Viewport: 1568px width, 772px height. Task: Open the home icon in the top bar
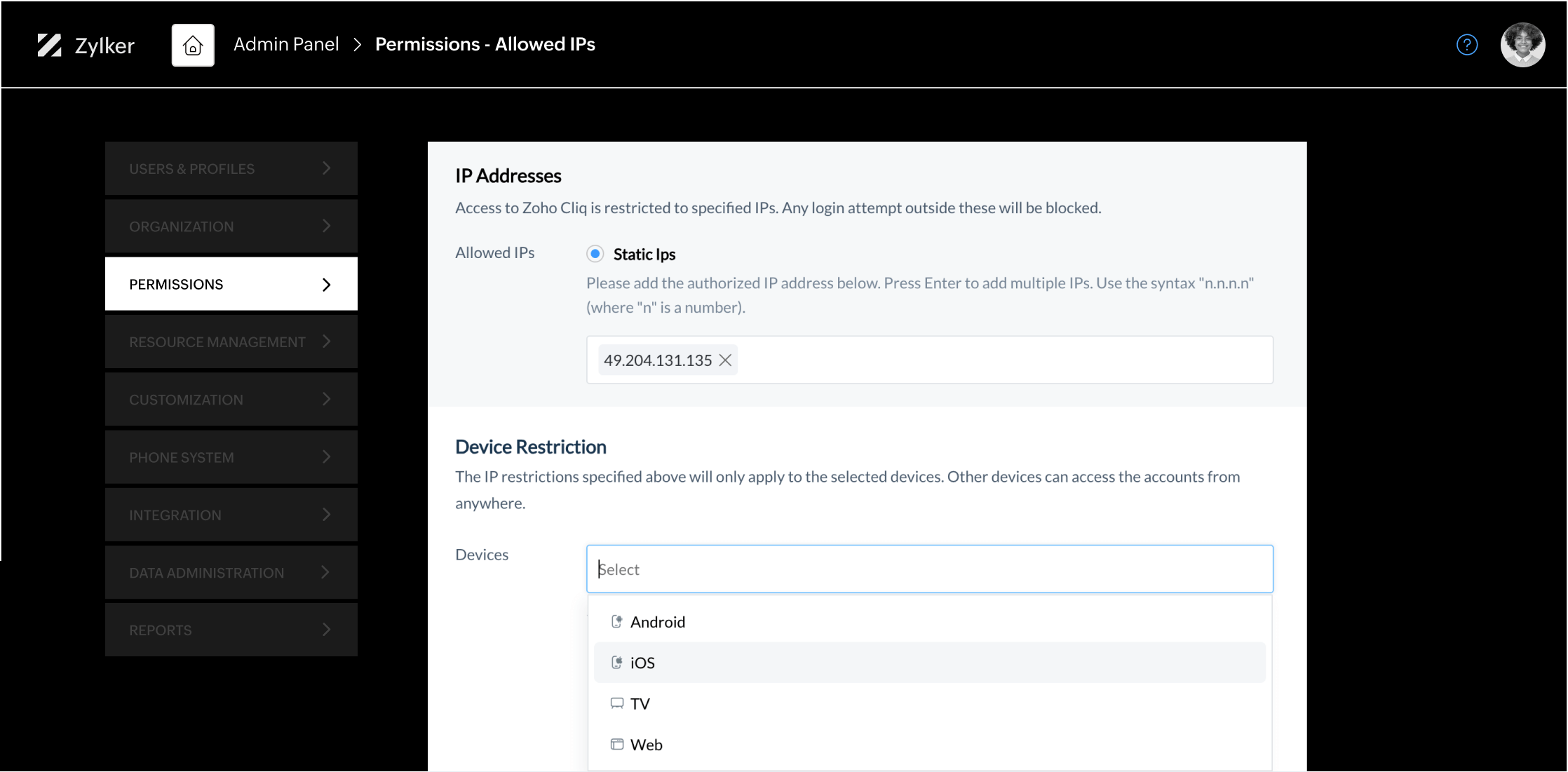pyautogui.click(x=192, y=44)
